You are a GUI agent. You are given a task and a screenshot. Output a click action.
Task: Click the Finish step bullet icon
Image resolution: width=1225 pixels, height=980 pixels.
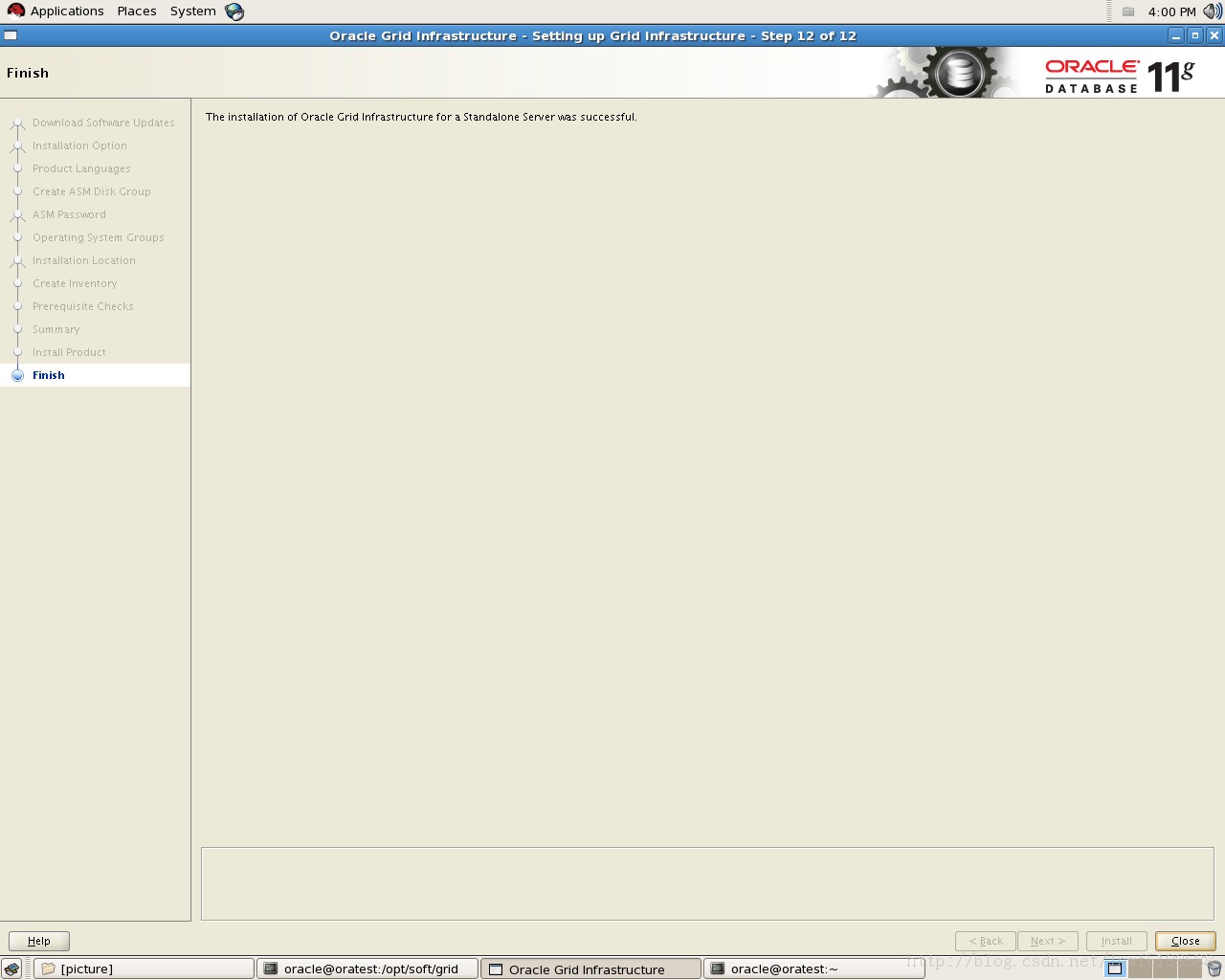17,375
